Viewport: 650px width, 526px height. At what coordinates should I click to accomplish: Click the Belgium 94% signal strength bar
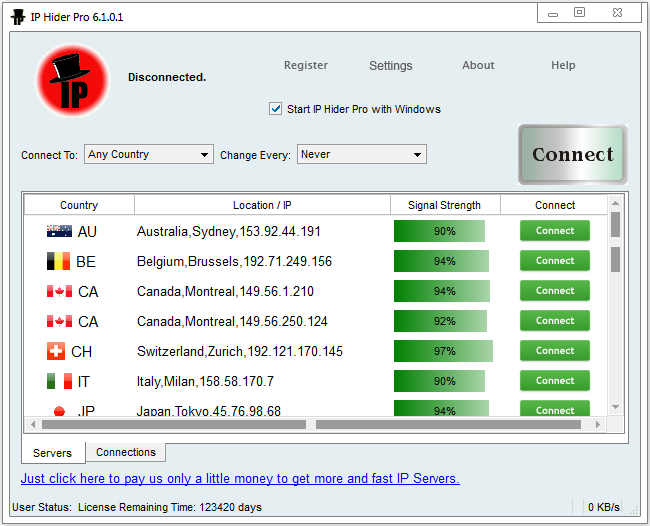(441, 261)
